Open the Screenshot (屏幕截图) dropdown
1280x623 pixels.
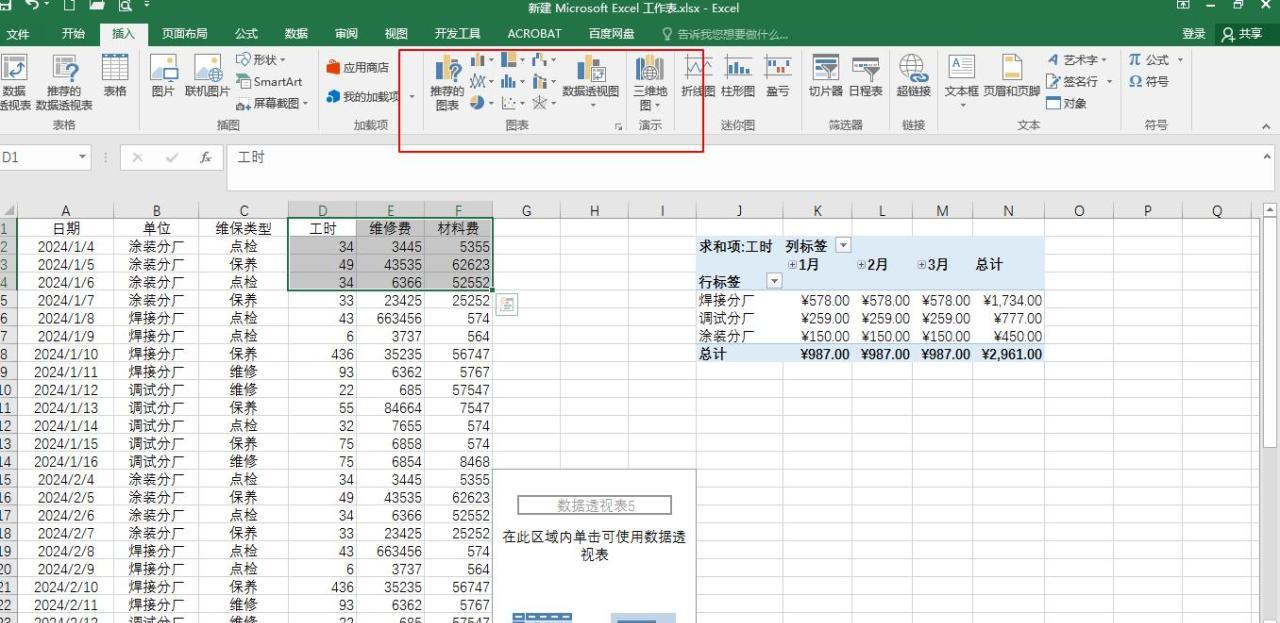click(x=273, y=103)
